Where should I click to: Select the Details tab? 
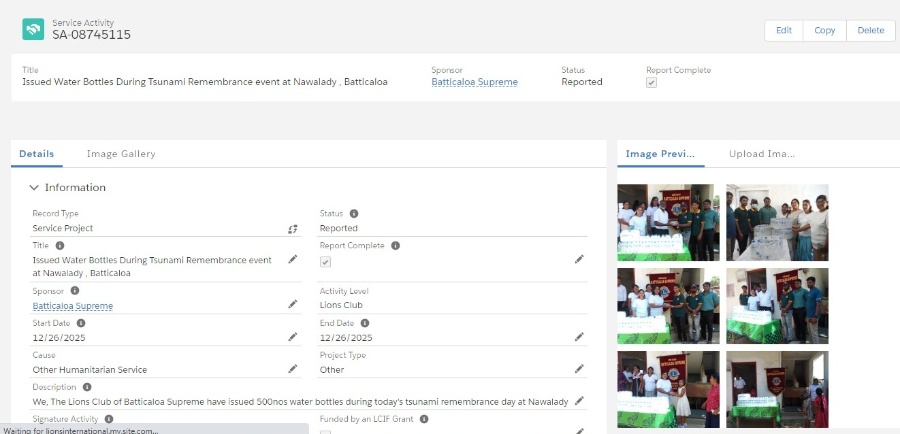coord(36,154)
